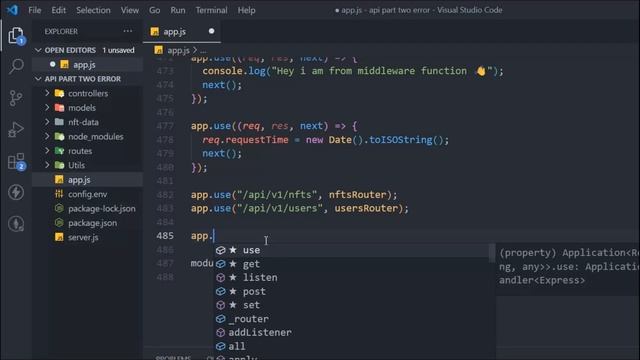Viewport: 640px width, 360px height.
Task: Click the Utils folder icon
Action: click(x=60, y=165)
